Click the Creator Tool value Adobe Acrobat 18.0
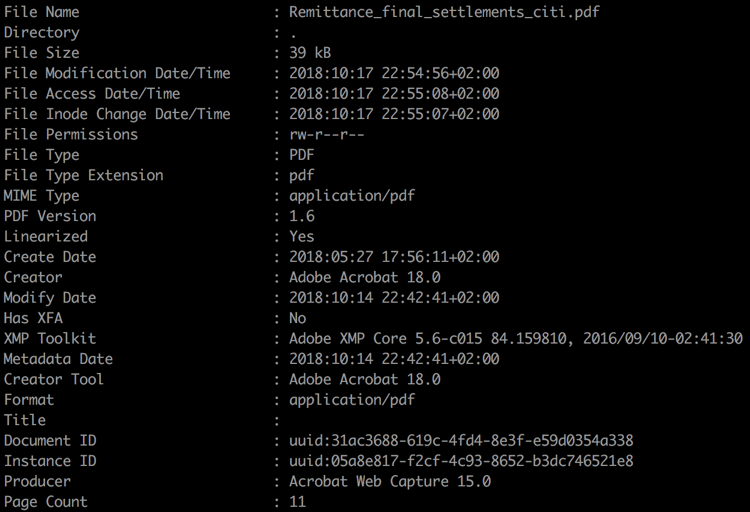 coord(364,379)
